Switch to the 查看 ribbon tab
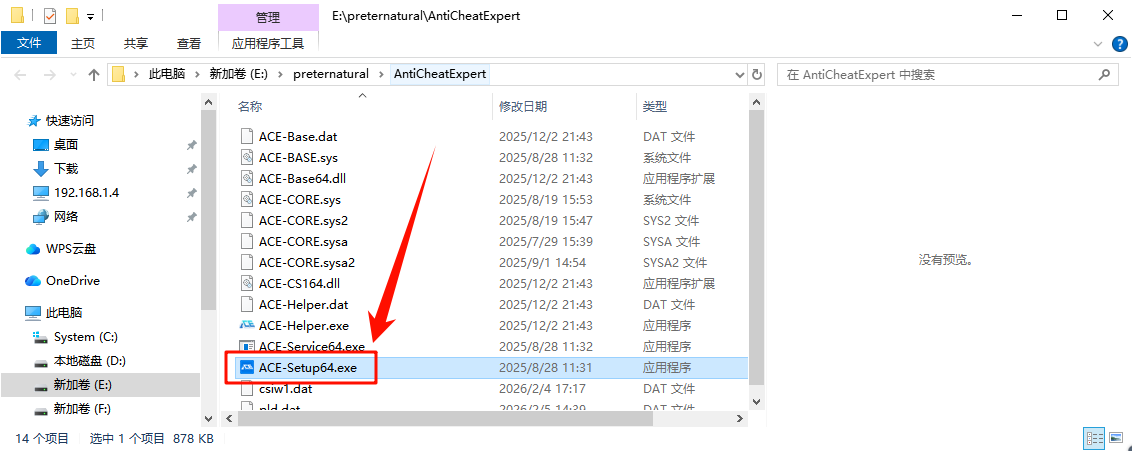Screen dimensions: 1132x451 click(189, 43)
